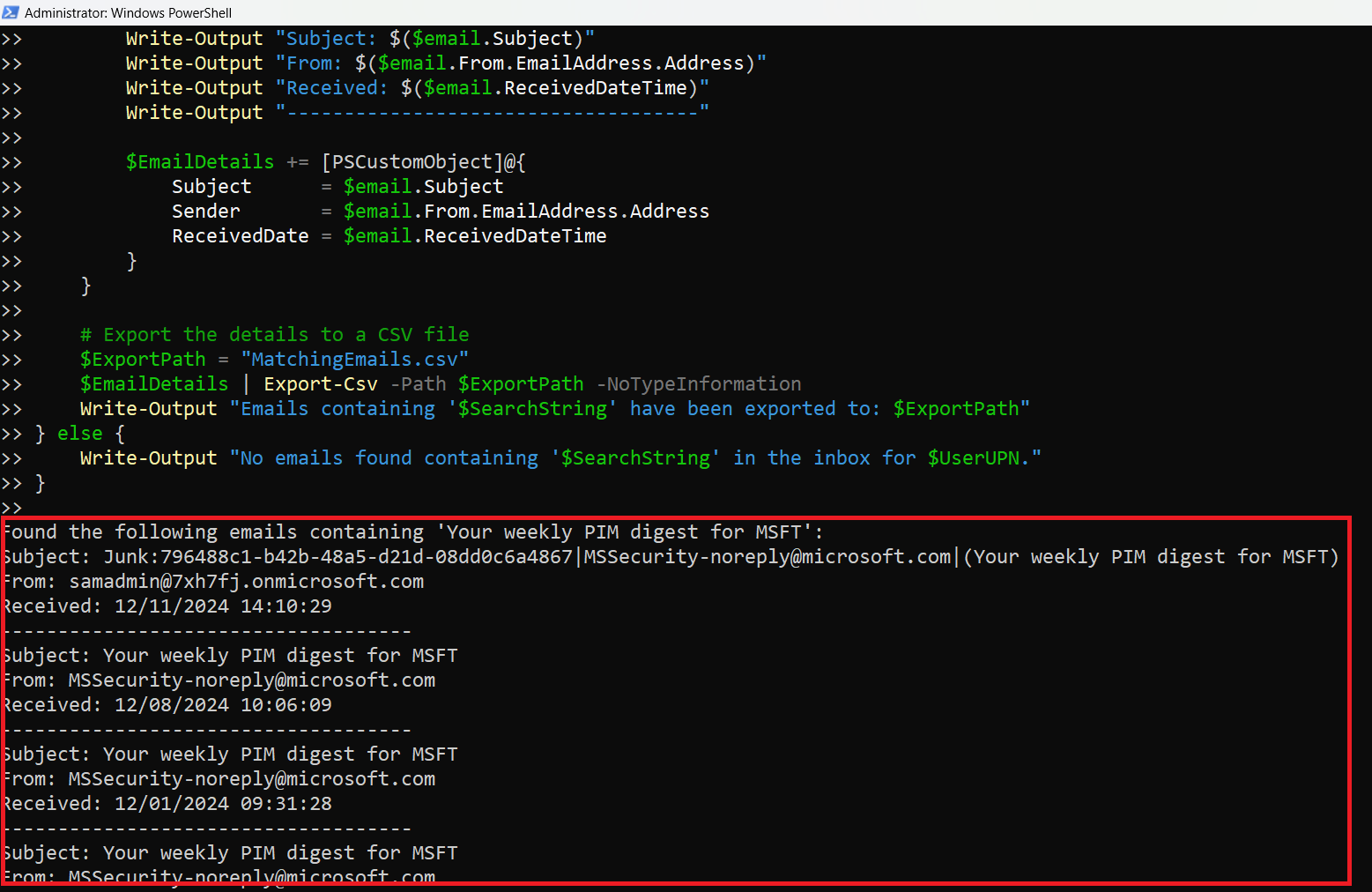Click the 'else' keyword in the script
The width and height of the screenshot is (1372, 892).
80,434
